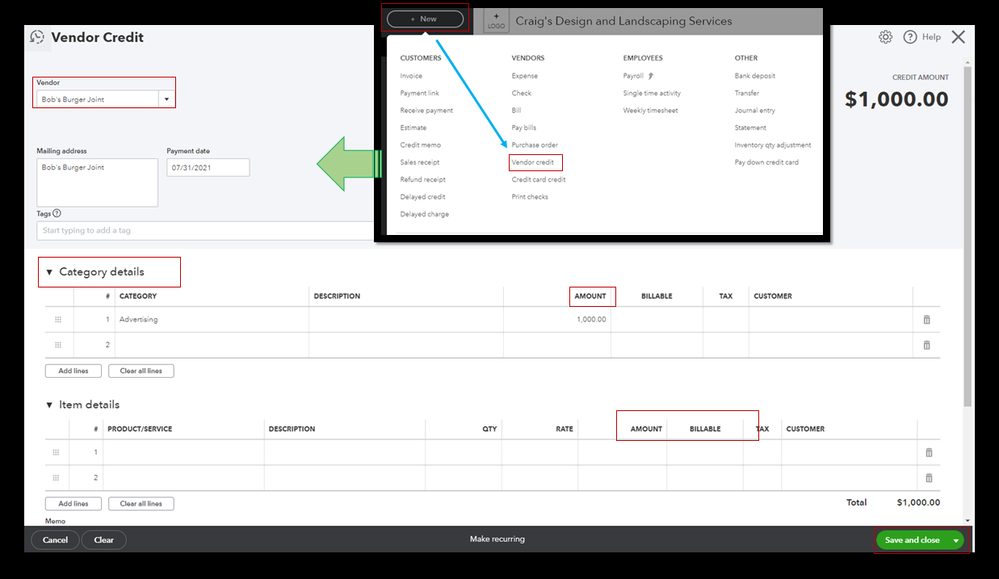Grab drag handle of Advertising category row

coord(58,320)
